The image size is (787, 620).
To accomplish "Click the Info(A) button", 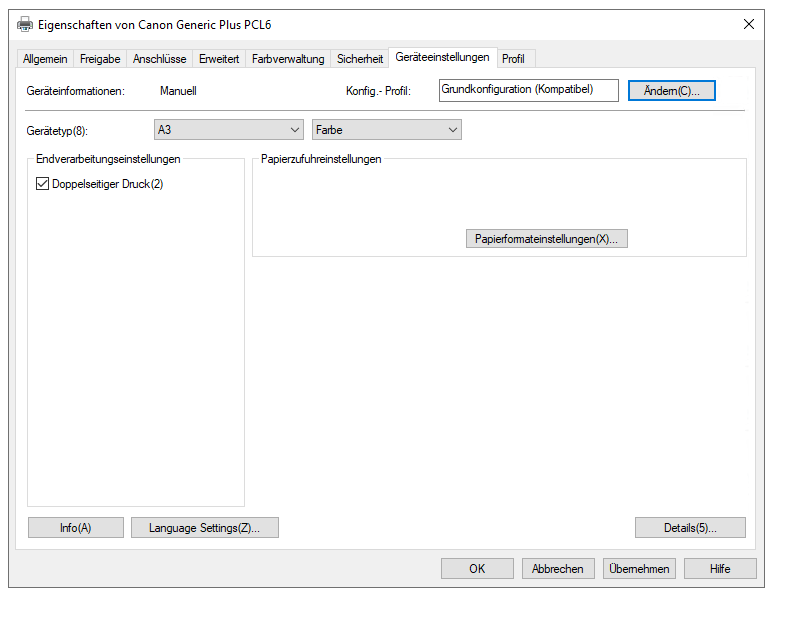I will (76, 528).
